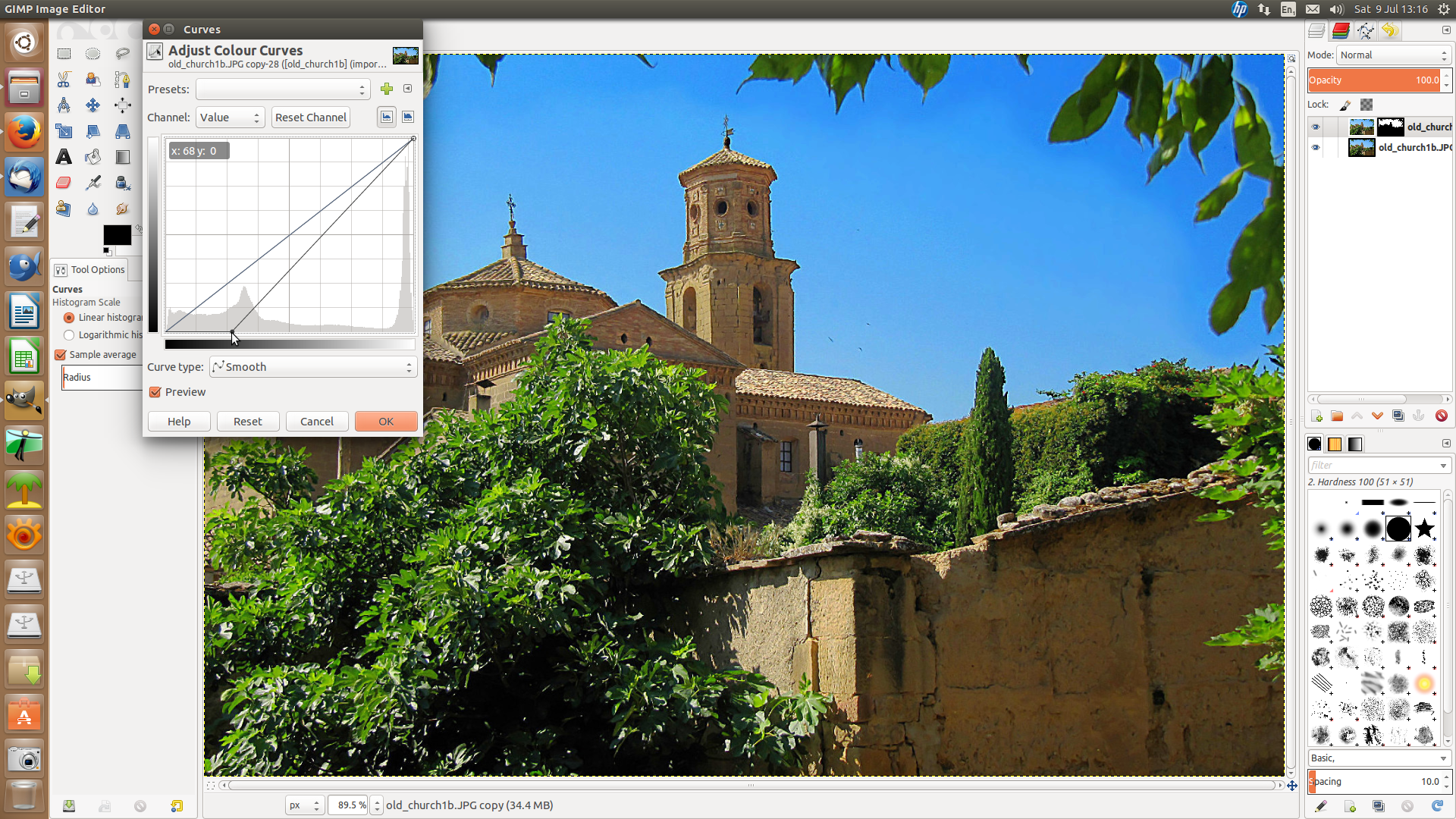Duplicate the layer in Layers panel

(1398, 416)
